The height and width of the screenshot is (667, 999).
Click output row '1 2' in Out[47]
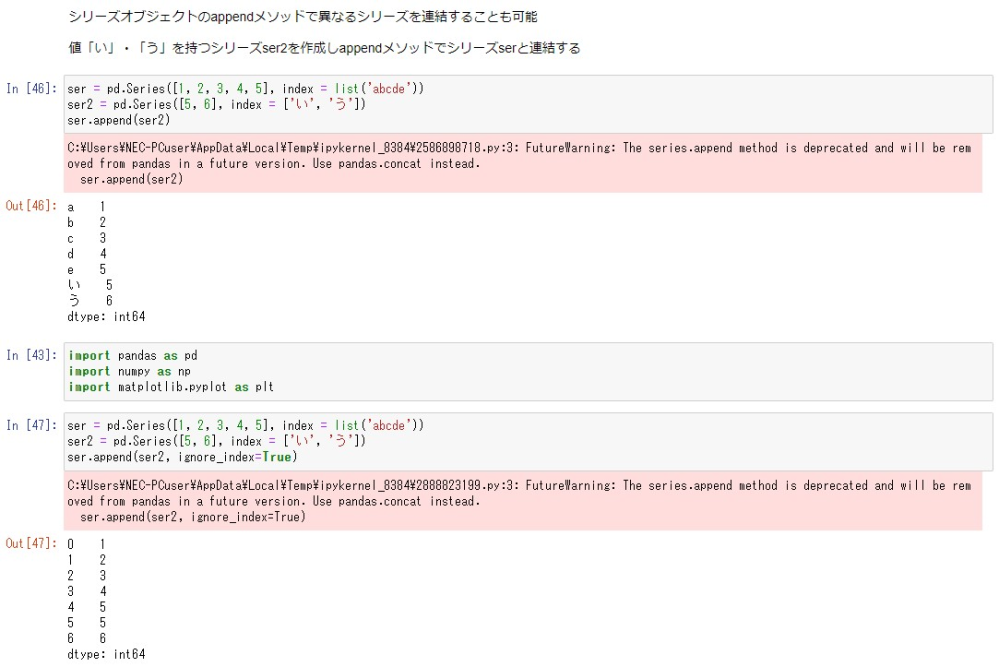[87, 560]
